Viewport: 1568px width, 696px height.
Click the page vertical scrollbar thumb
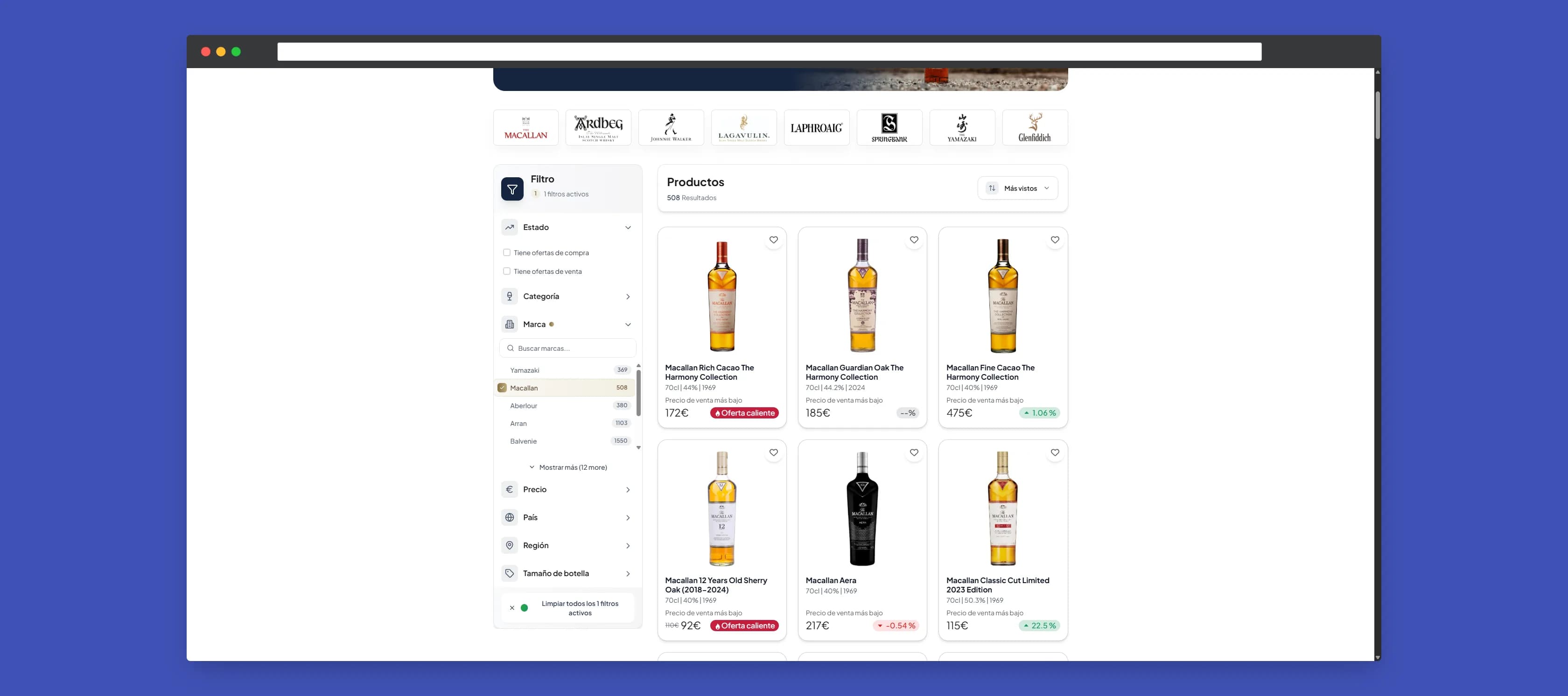[x=1378, y=116]
